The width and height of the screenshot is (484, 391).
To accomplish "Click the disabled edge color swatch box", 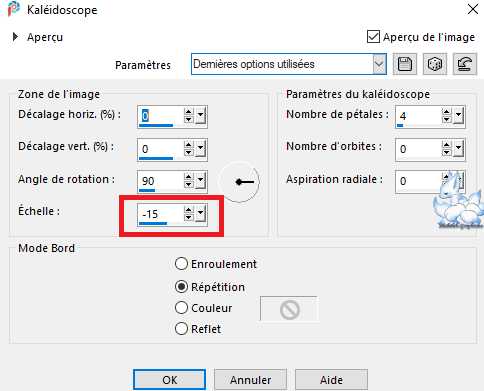I will [289, 309].
